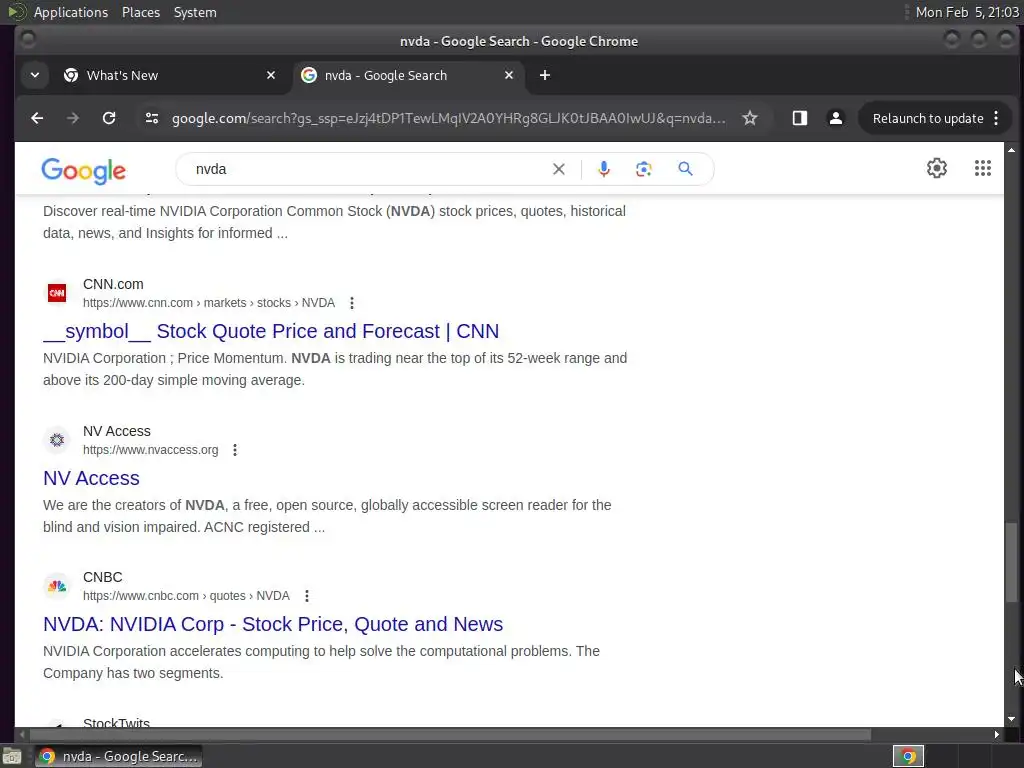Click cnbc.com quotes NVDA breadcrumb
This screenshot has width=1024, height=768.
(186, 596)
